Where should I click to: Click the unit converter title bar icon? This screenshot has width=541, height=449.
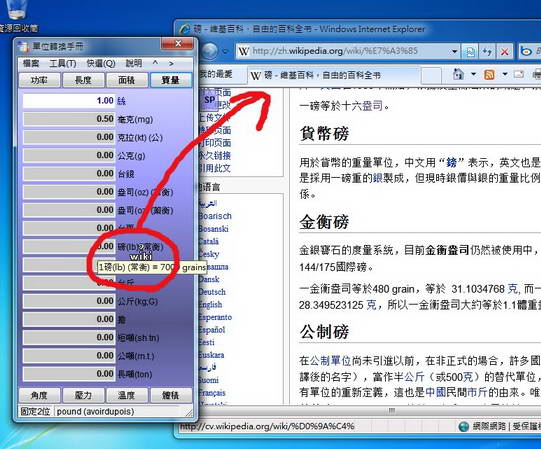(23, 46)
